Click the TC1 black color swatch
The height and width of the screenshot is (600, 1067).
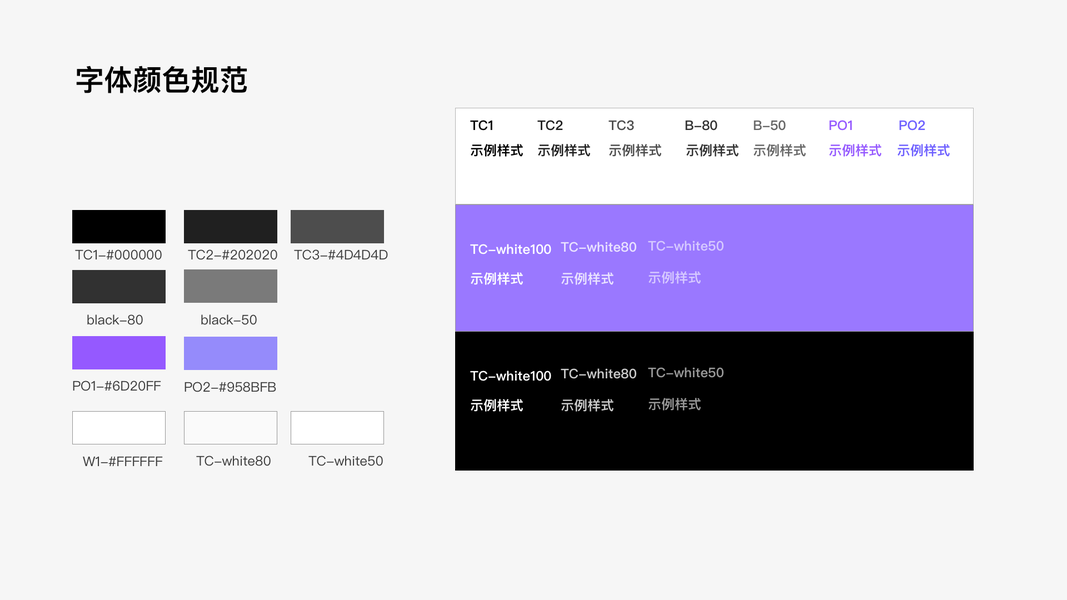tap(118, 227)
